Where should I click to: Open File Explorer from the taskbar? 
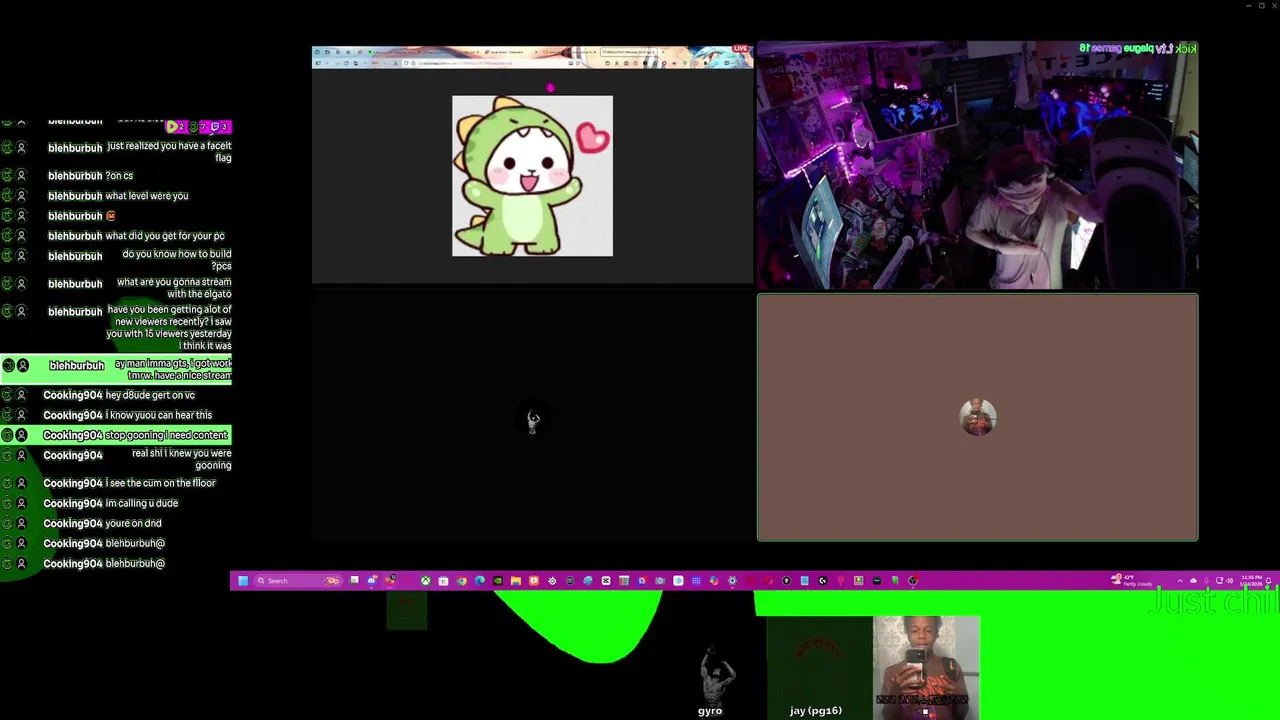[x=516, y=580]
